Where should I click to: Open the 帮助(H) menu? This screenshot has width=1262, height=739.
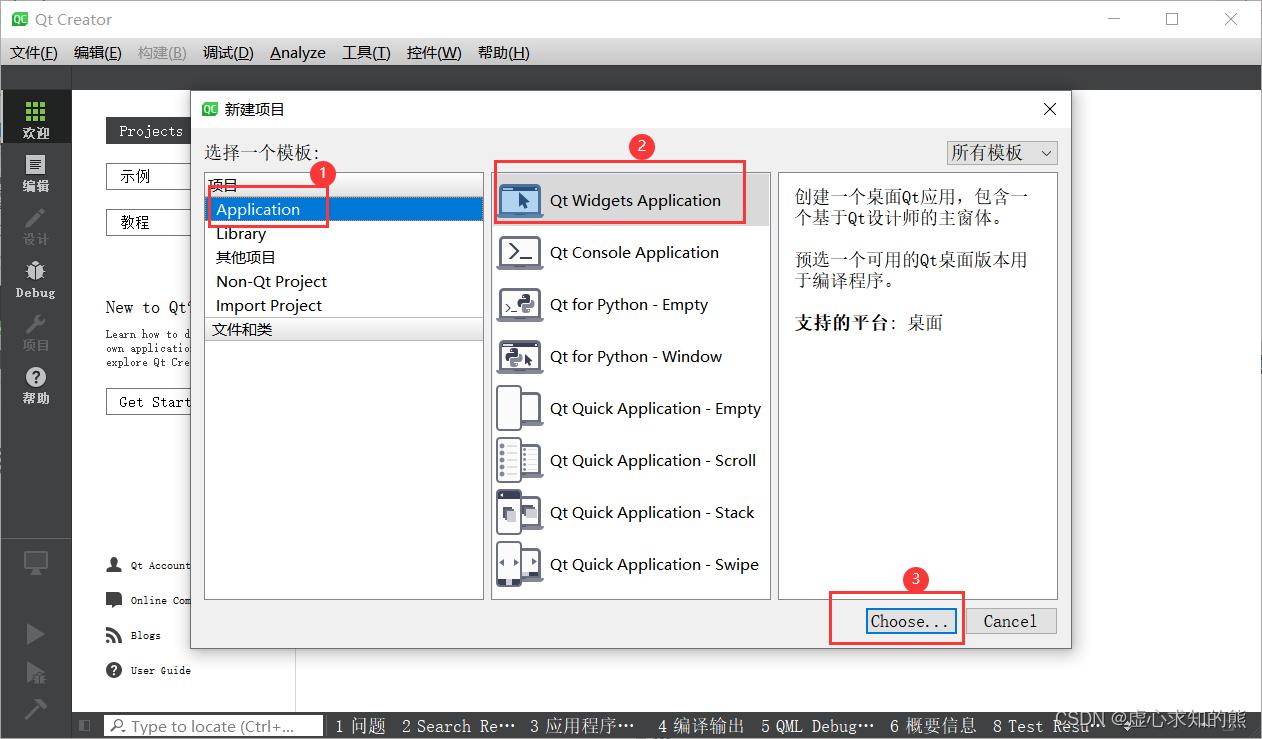[503, 53]
